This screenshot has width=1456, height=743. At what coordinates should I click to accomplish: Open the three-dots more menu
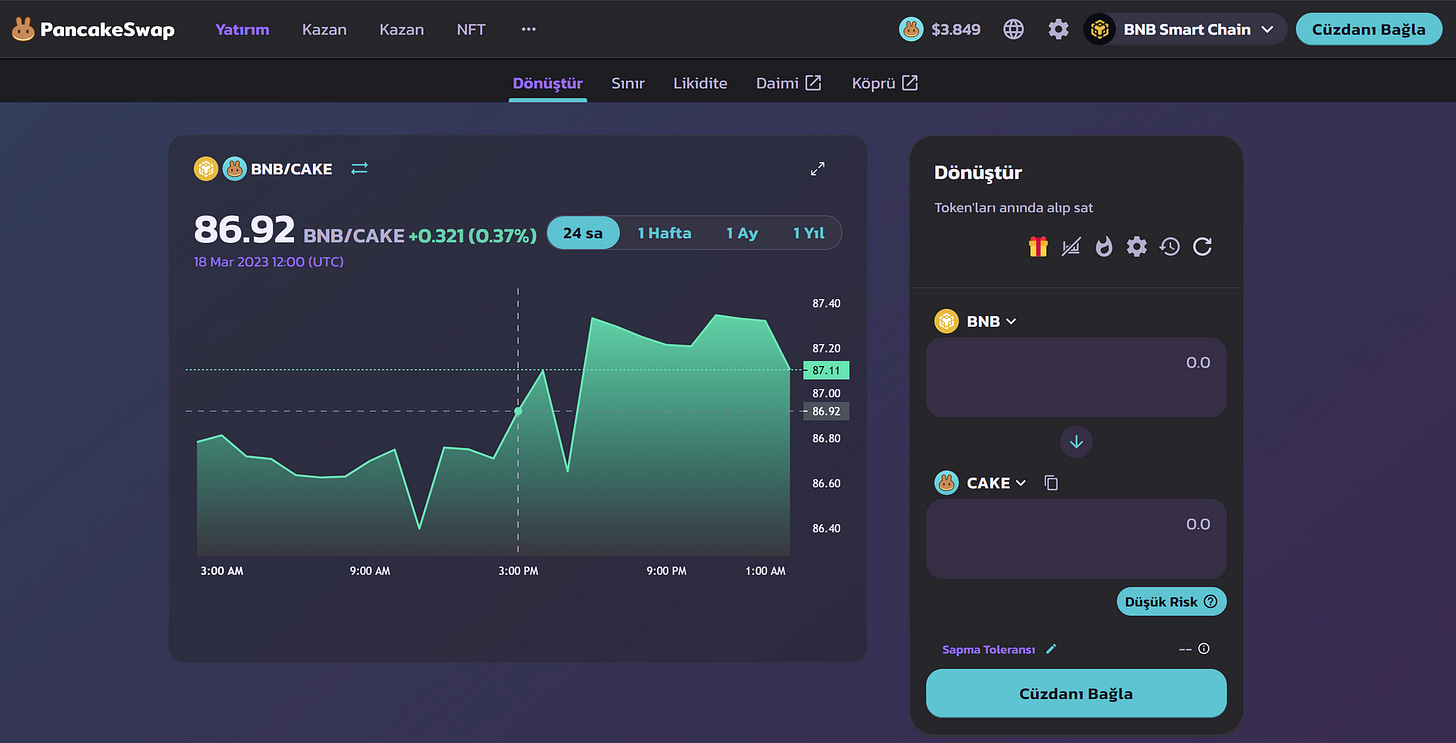[x=529, y=29]
